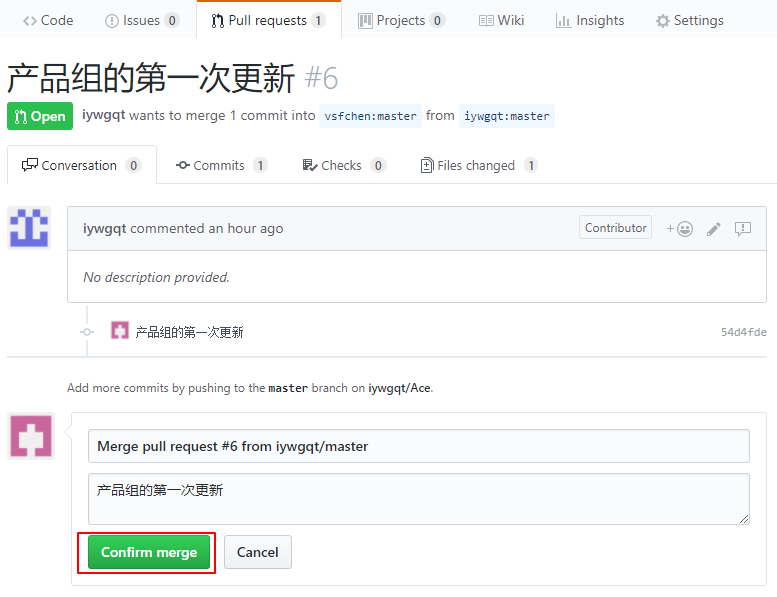Go to the Wiki tab
This screenshot has width=777, height=597.
point(501,20)
